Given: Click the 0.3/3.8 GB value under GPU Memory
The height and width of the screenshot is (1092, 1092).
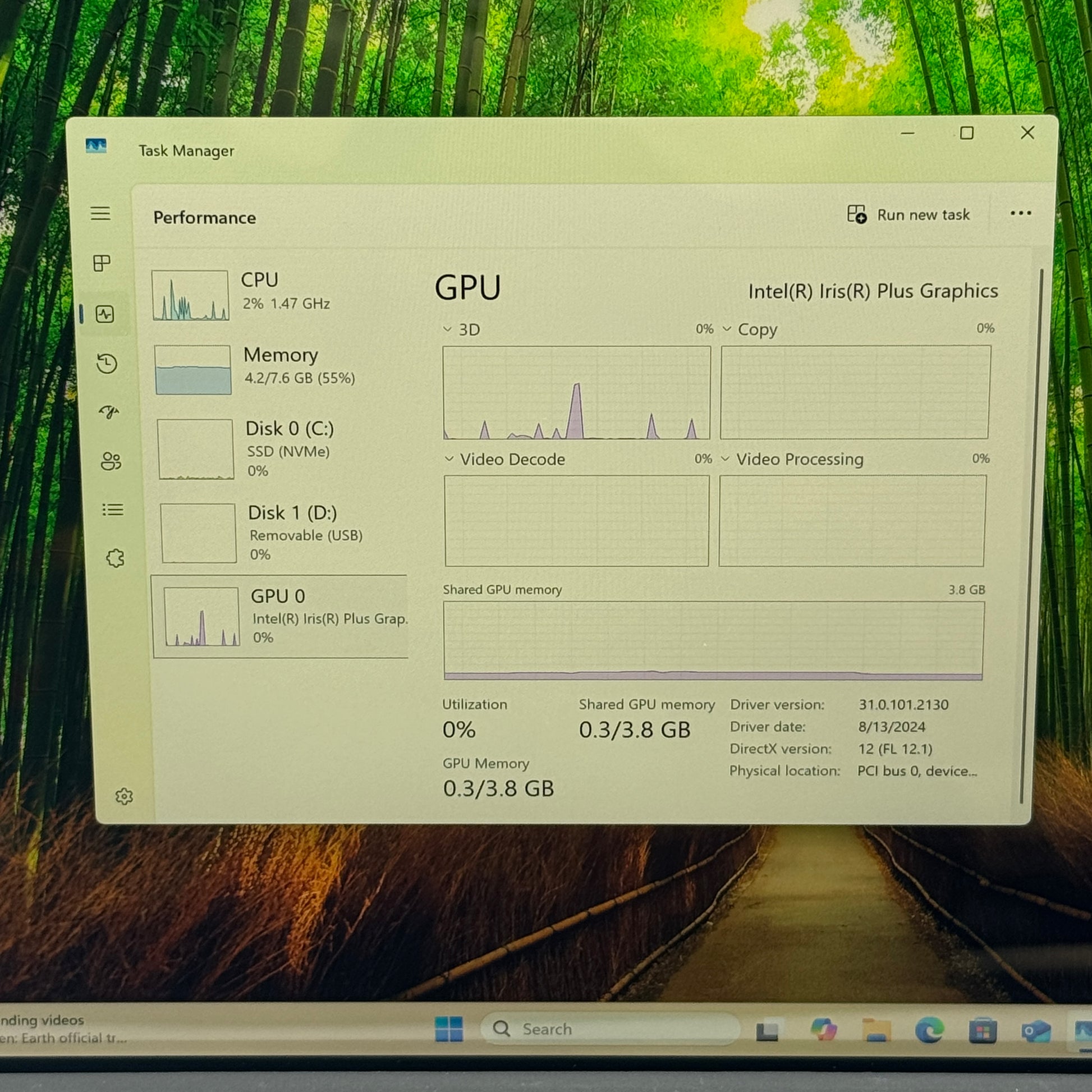Looking at the screenshot, I should pyautogui.click(x=498, y=788).
